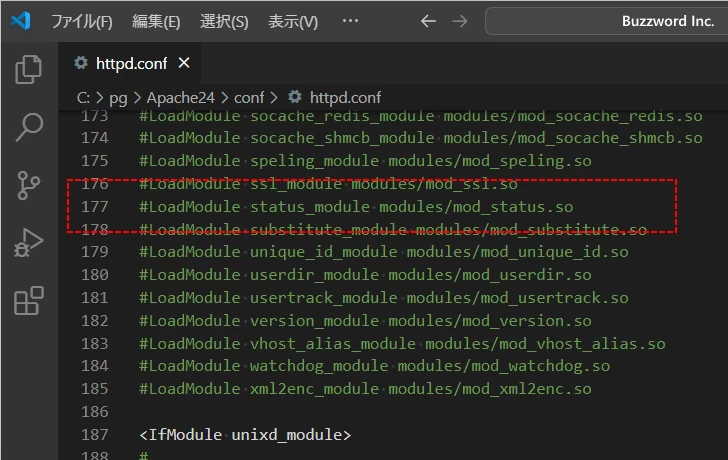Image resolution: width=728 pixels, height=460 pixels.
Task: Open the Extensions view
Action: pyautogui.click(x=29, y=301)
